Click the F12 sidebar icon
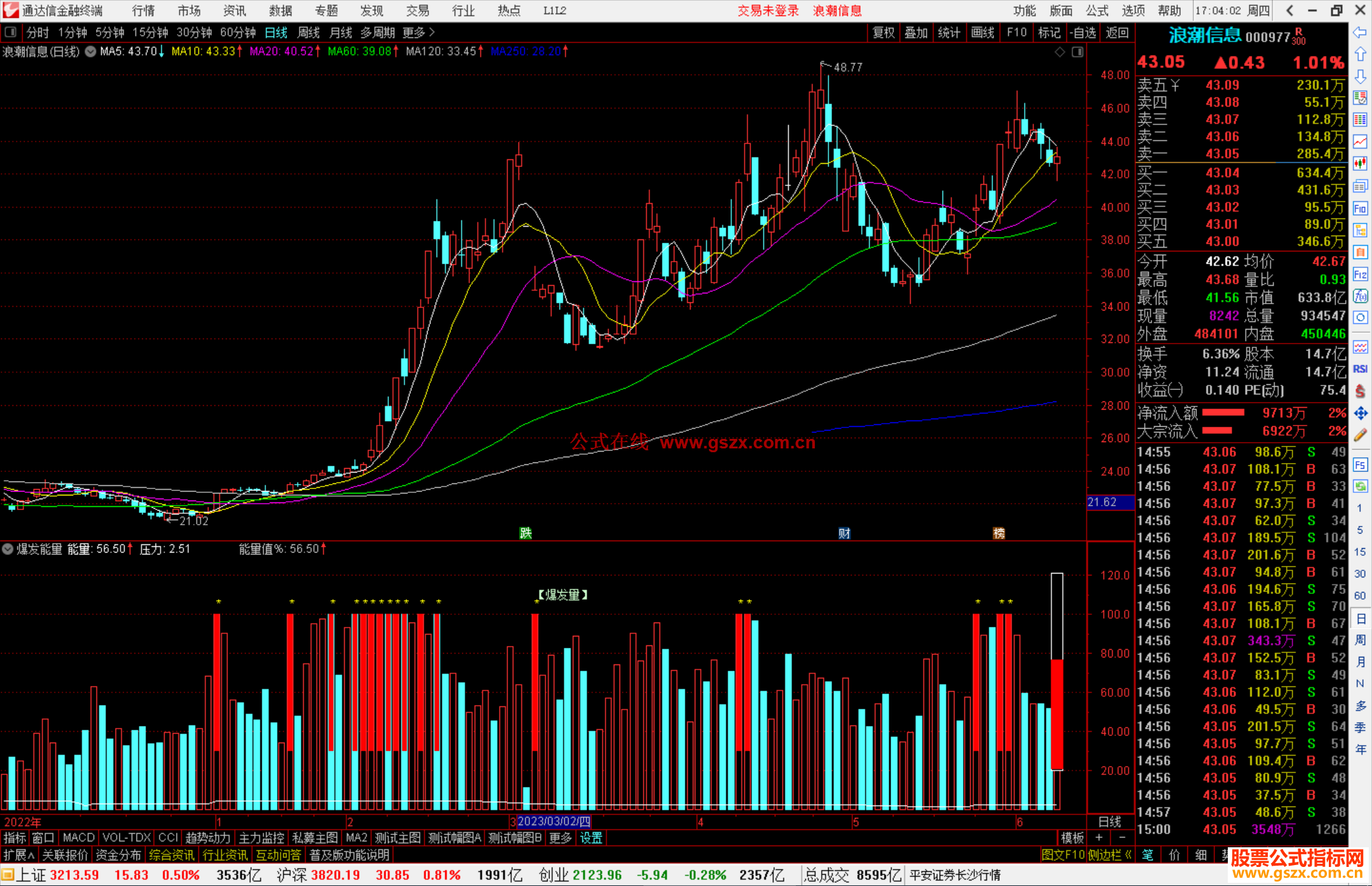This screenshot has height=886, width=1372. click(x=1360, y=274)
